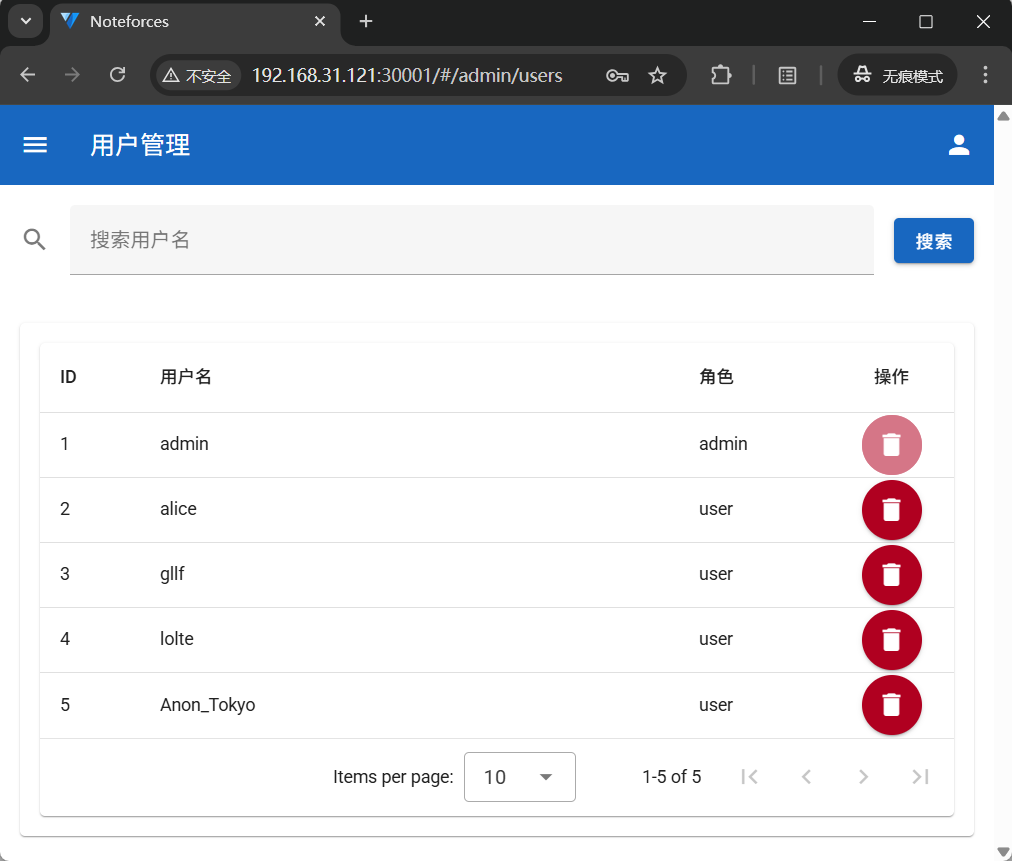Delete user admin with trash button
The width and height of the screenshot is (1012, 861).
point(891,445)
